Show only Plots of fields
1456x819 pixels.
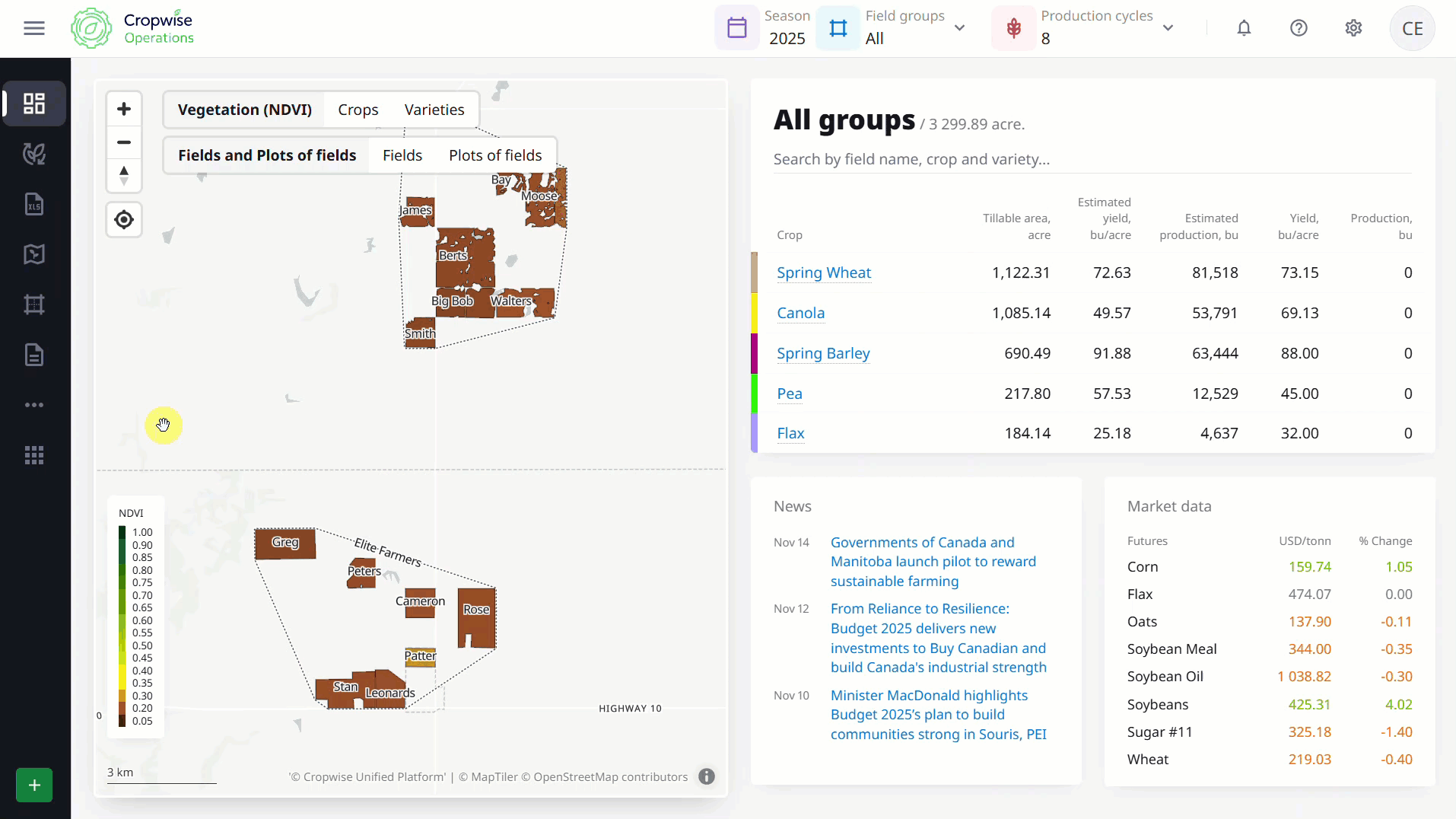495,155
